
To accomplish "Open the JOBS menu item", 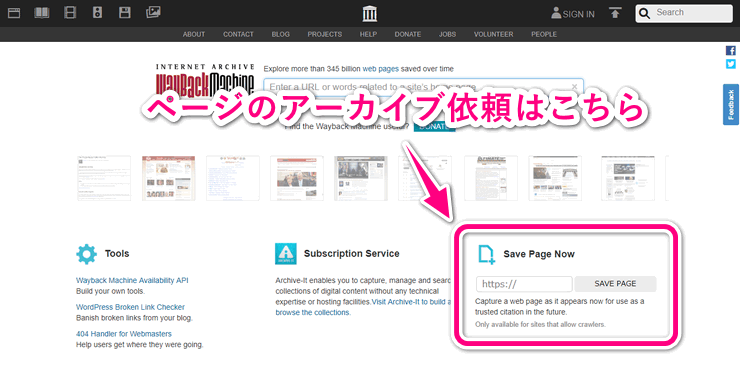I will click(447, 34).
